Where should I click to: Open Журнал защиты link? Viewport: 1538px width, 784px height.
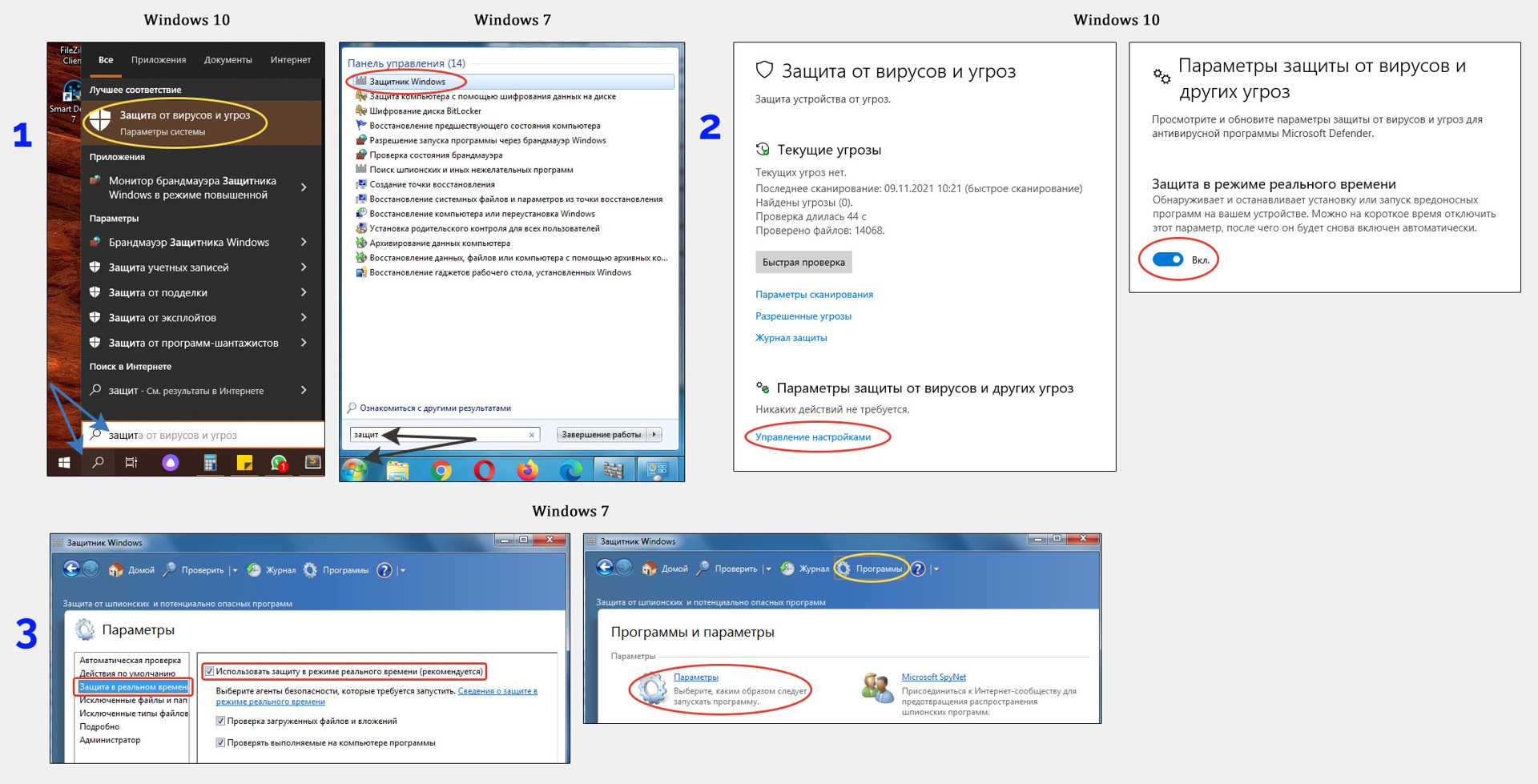point(791,338)
